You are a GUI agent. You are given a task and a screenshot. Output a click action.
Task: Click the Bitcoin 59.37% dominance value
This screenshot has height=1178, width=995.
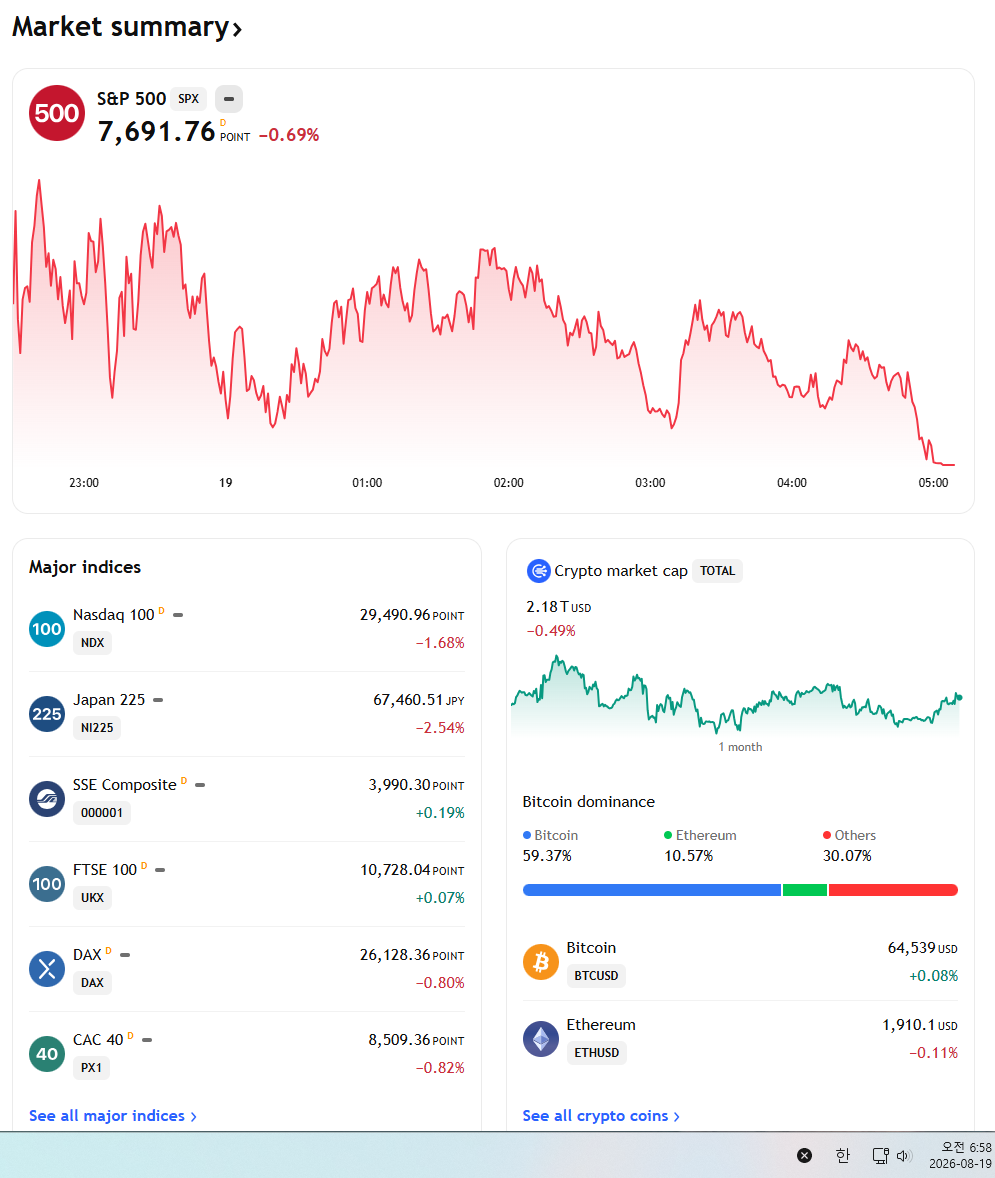(x=547, y=856)
